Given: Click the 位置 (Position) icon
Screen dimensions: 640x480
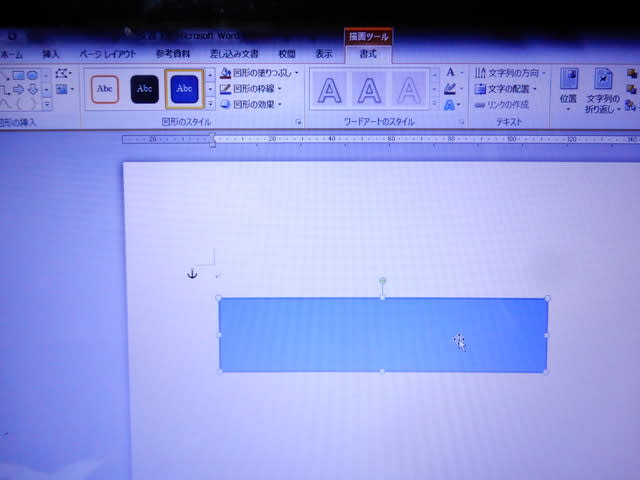Looking at the screenshot, I should coord(568,86).
